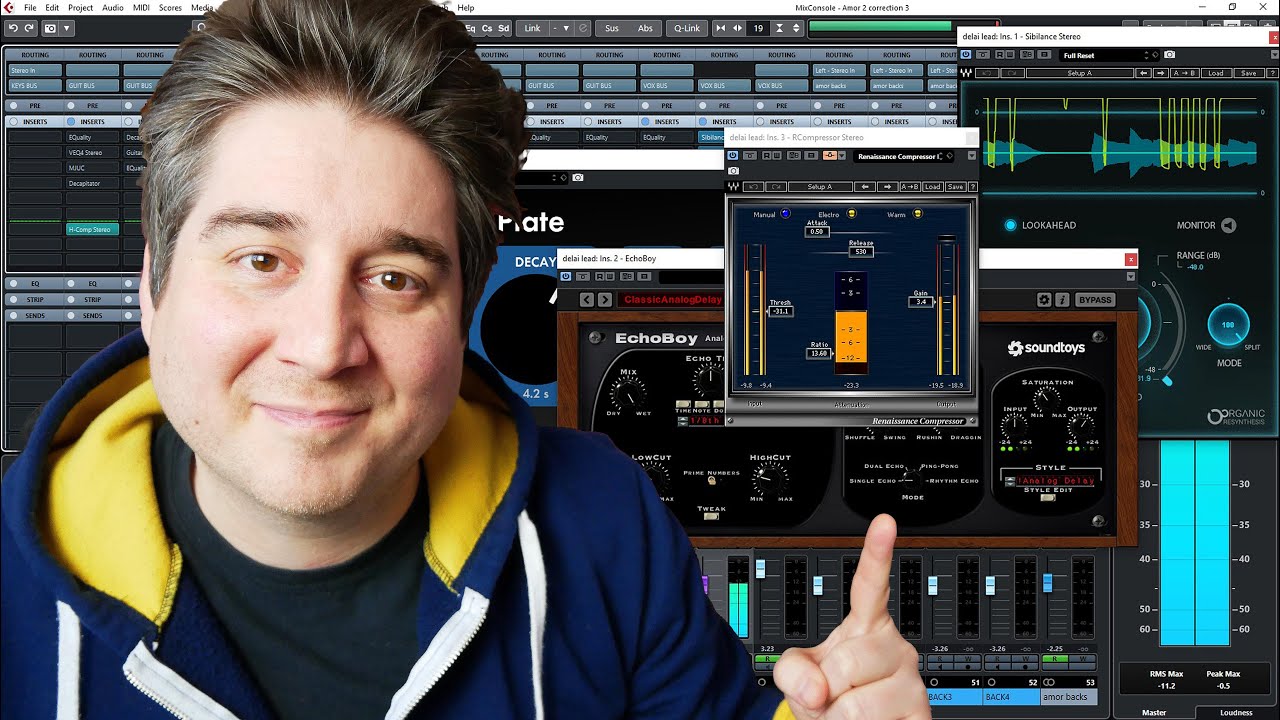This screenshot has height=720, width=1280.
Task: Click undo in the RCompressor Waves toolbar
Action: (753, 187)
